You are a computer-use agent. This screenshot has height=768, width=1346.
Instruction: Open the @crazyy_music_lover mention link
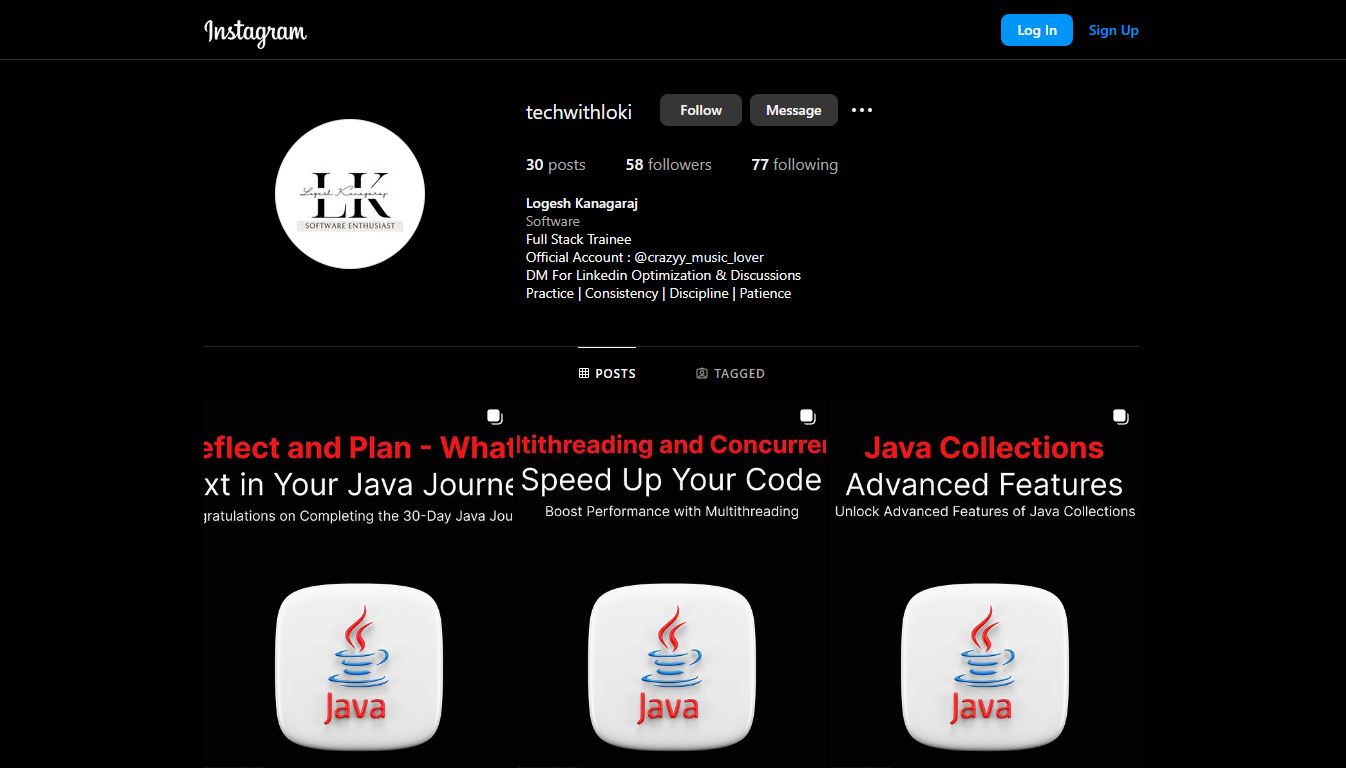coord(699,257)
